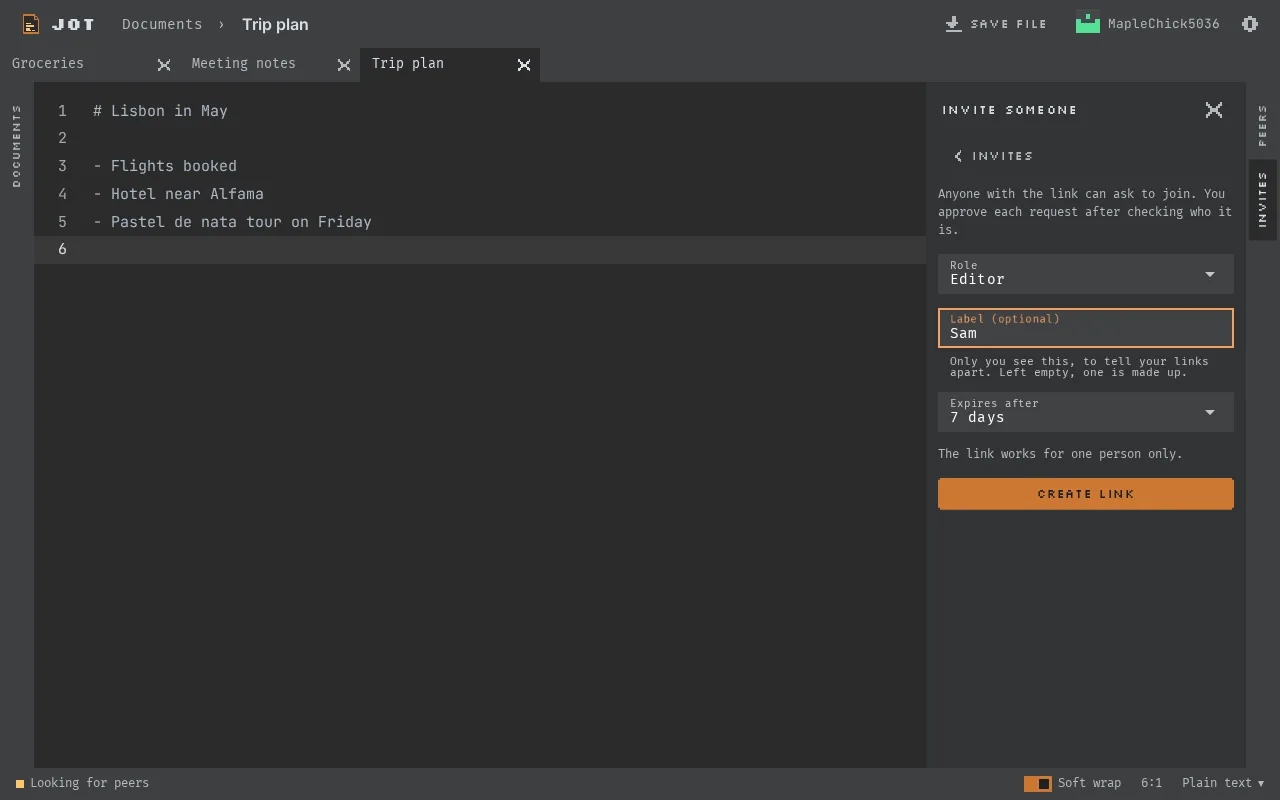Open the Invites side panel tab

pyautogui.click(x=1263, y=200)
